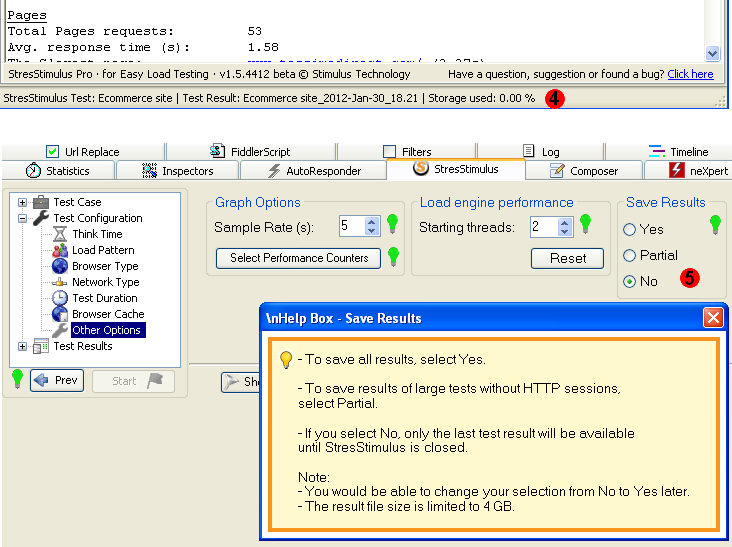The image size is (732, 547).
Task: Switch to the Statistics tab
Action: pos(58,171)
